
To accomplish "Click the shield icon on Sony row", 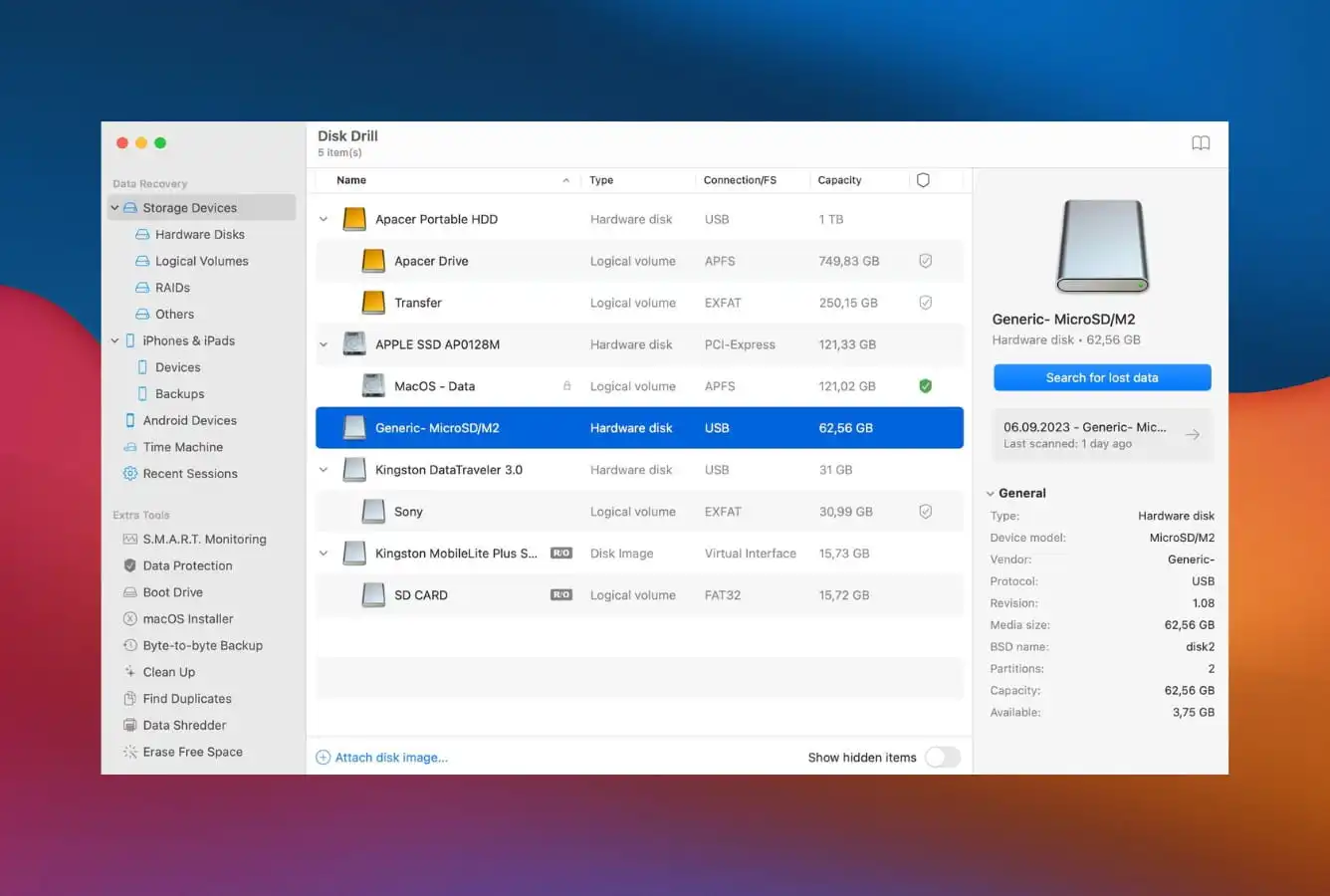I will coord(925,512).
